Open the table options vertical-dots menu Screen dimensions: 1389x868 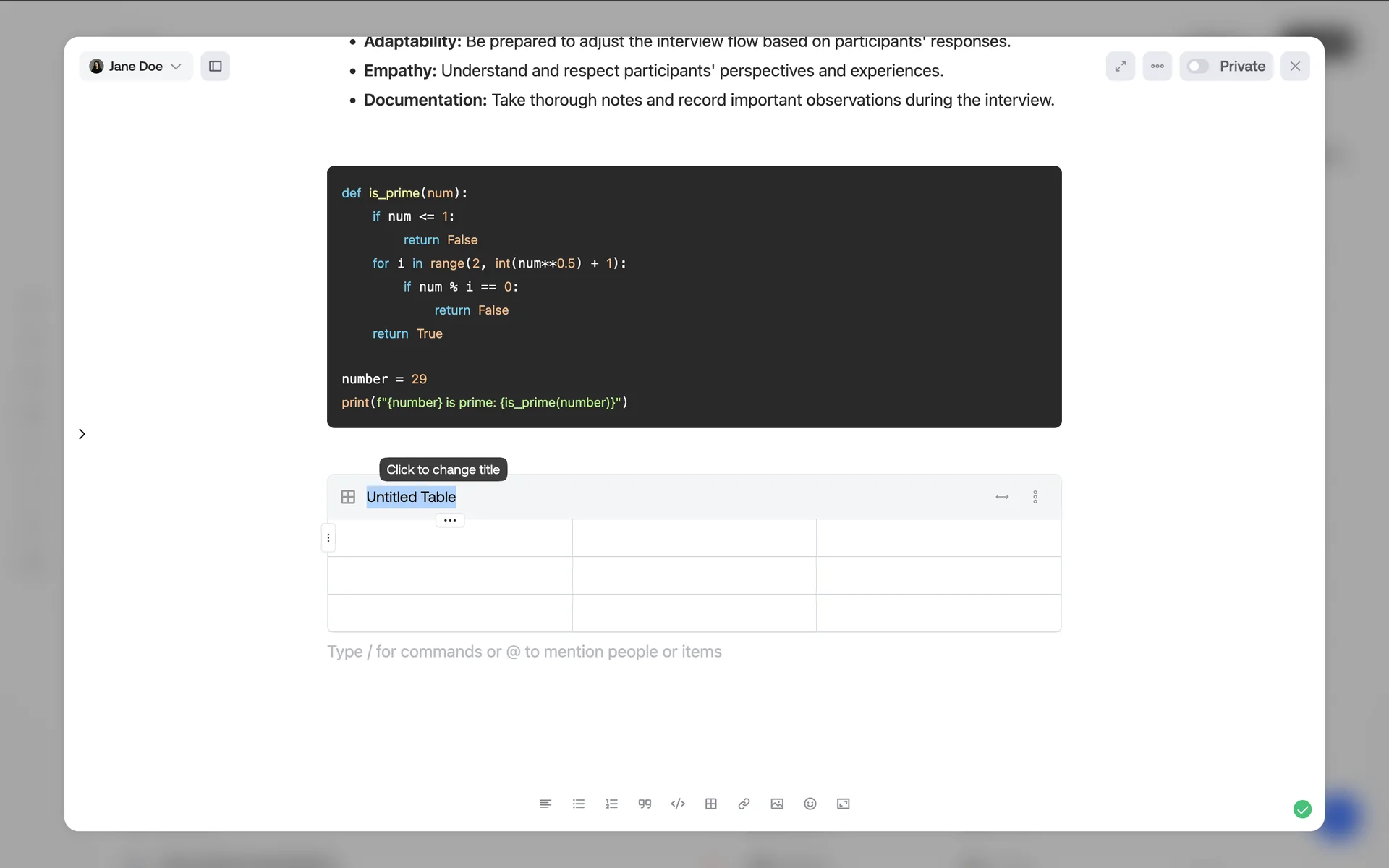point(1035,497)
